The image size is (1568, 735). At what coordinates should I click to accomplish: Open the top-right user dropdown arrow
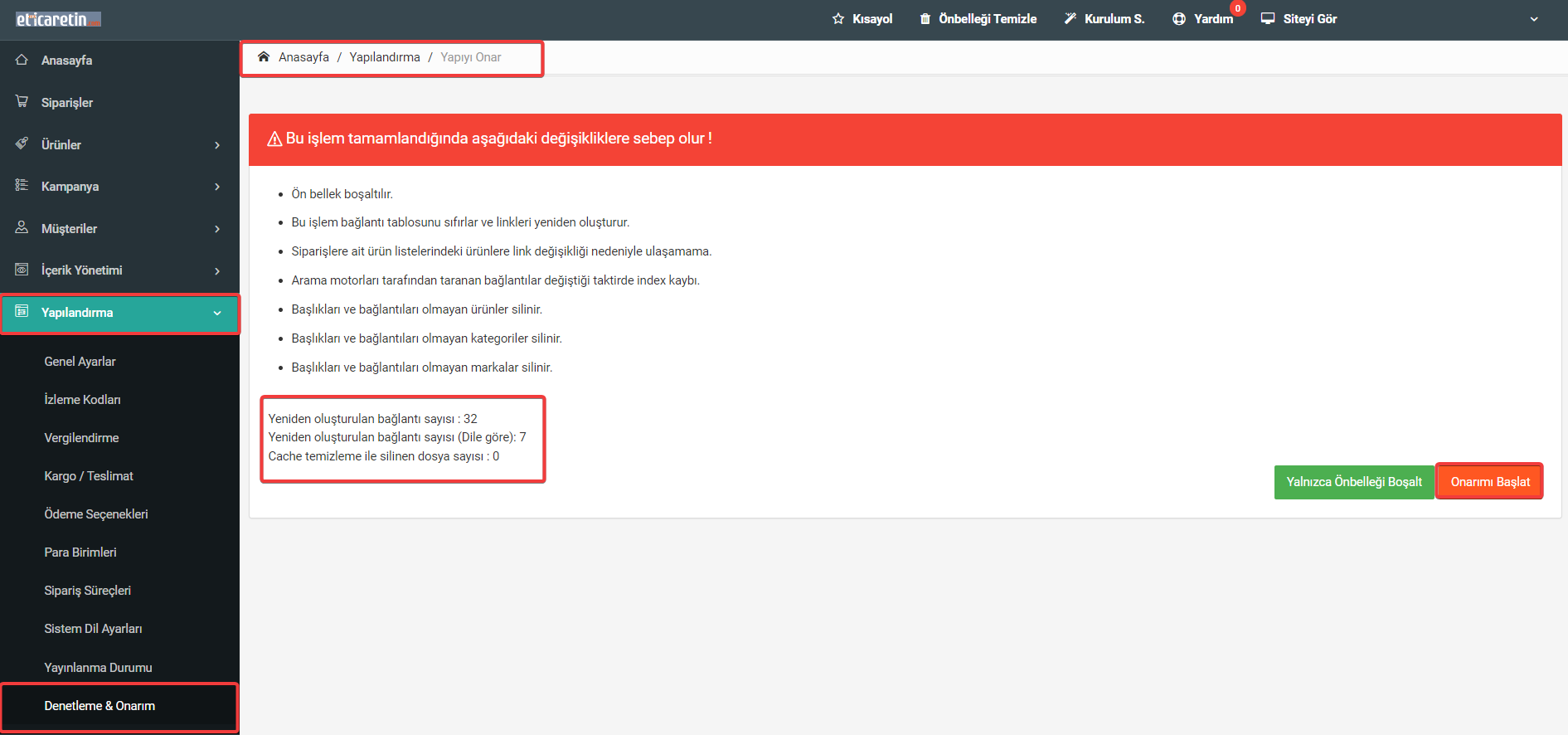(1534, 19)
